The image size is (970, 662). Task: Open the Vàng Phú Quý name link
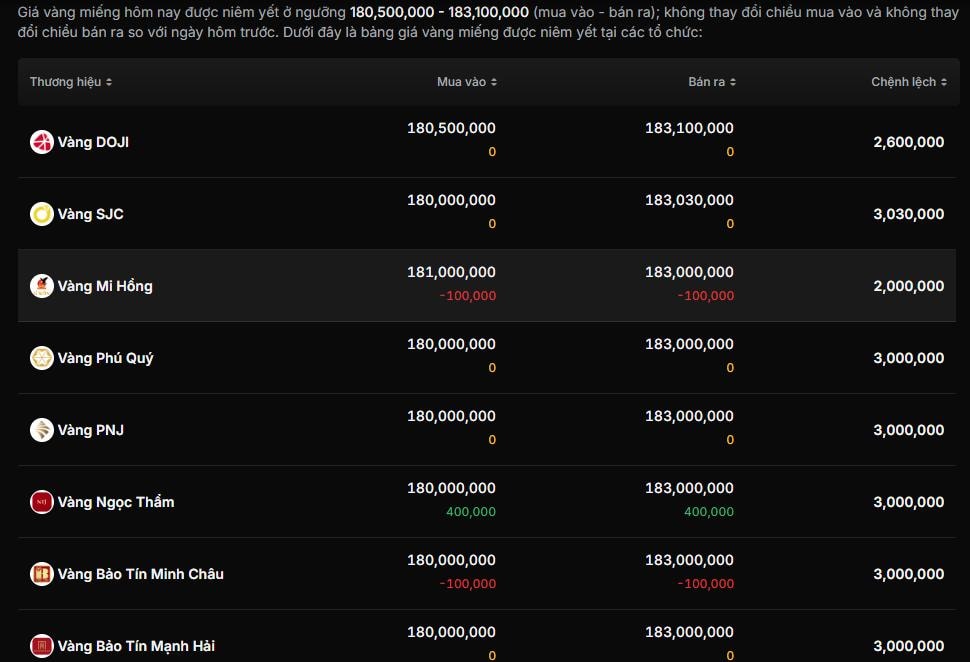click(x=105, y=358)
